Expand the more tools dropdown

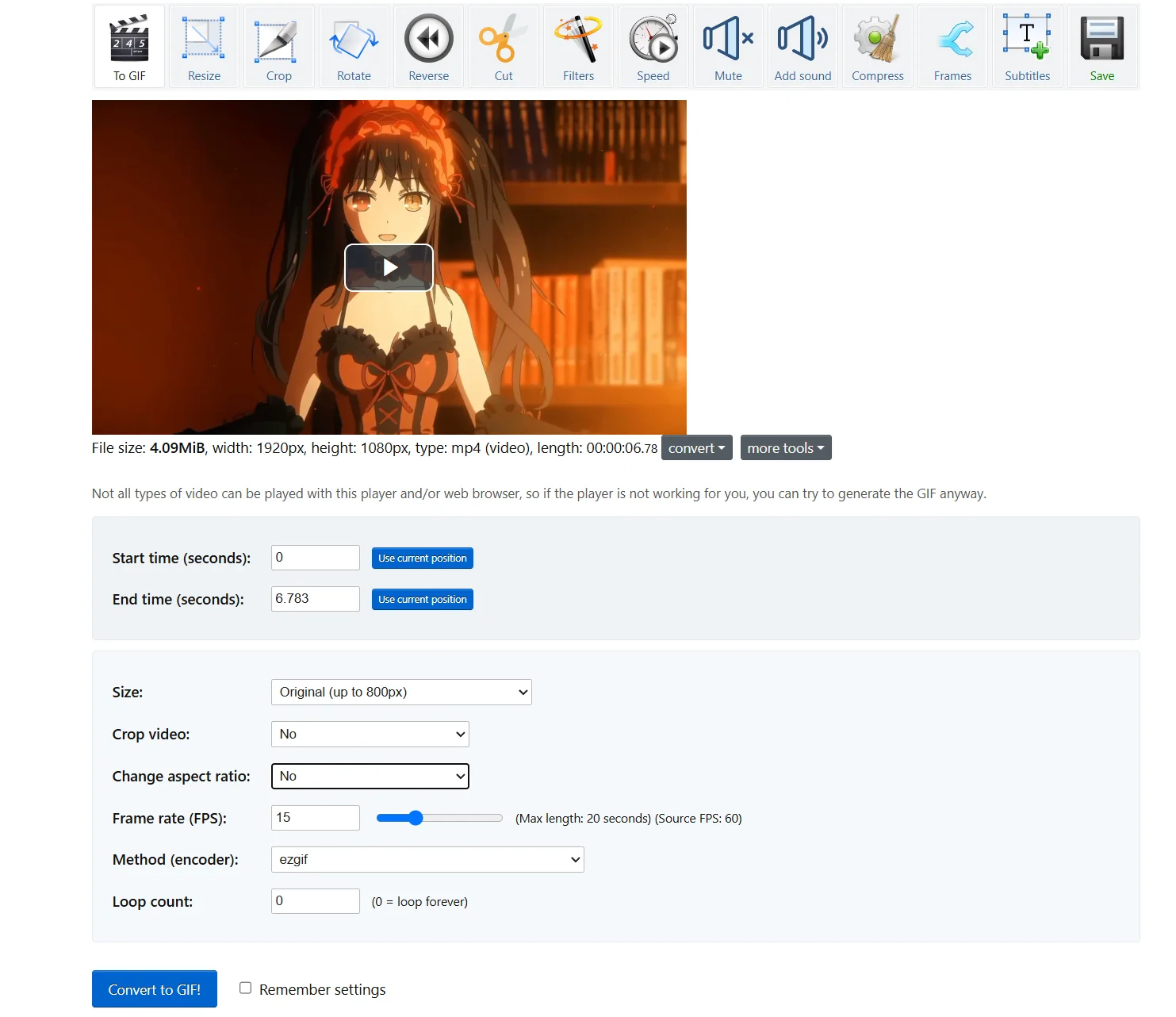pyautogui.click(x=786, y=448)
